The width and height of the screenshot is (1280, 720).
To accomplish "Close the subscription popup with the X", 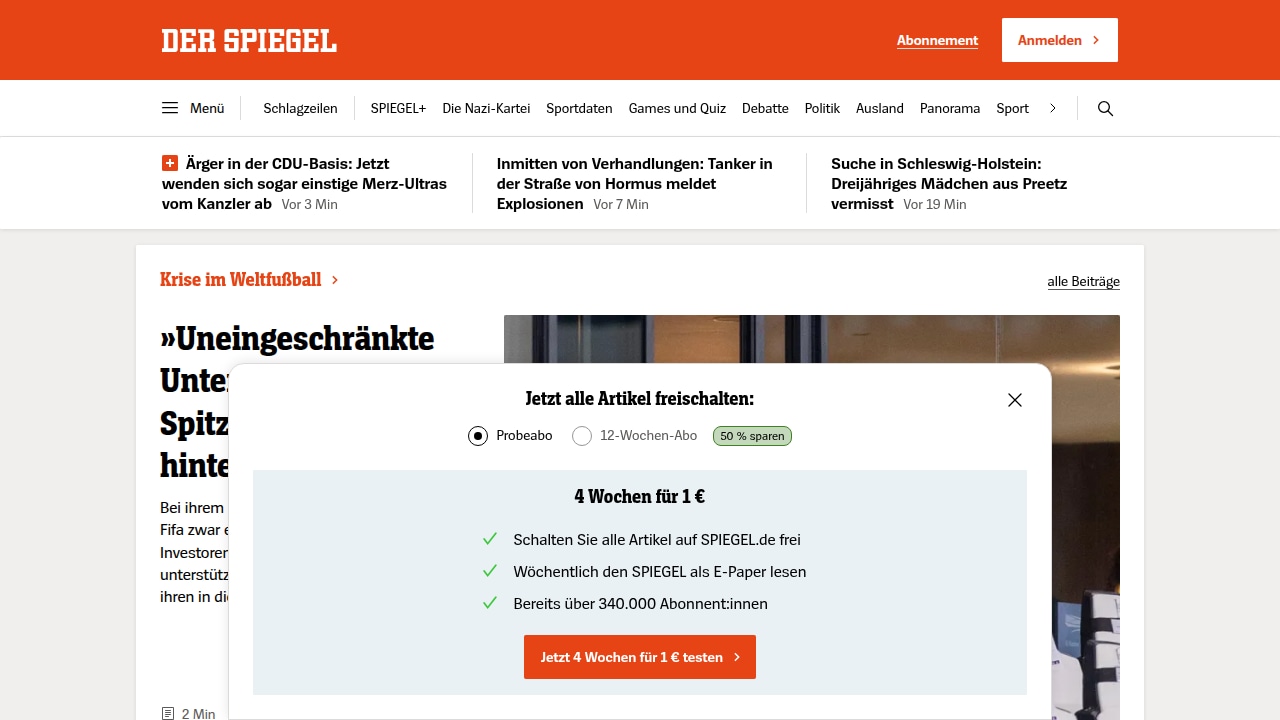I will tap(1015, 400).
